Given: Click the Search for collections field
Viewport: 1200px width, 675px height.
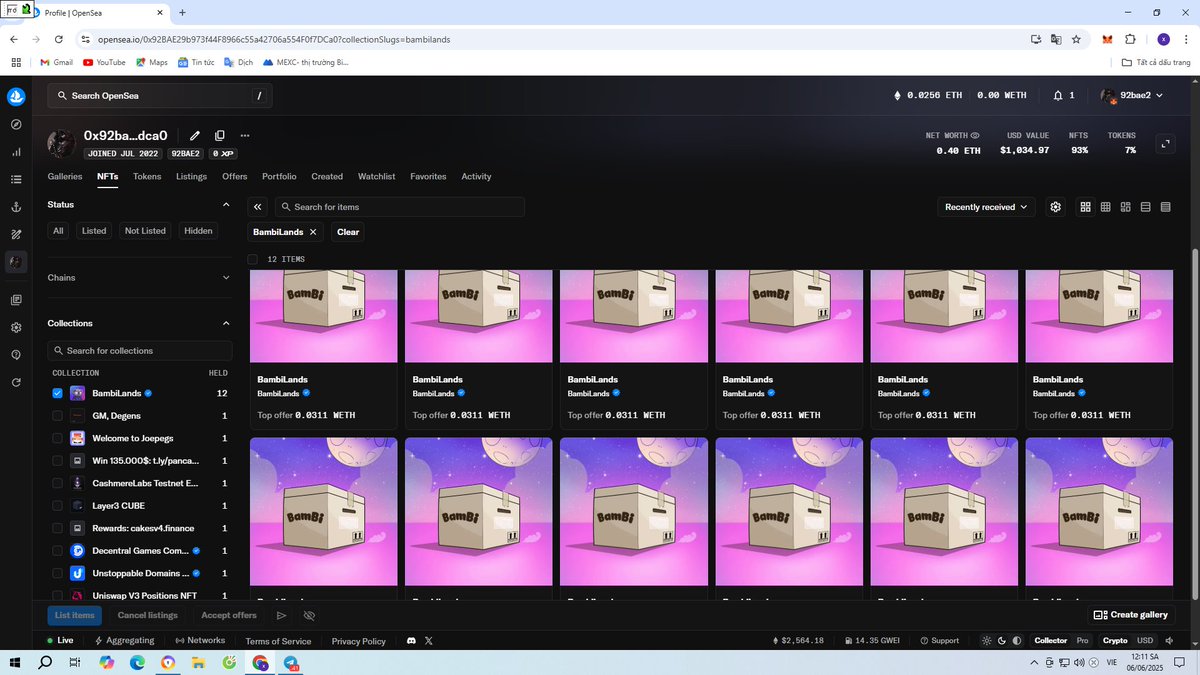Looking at the screenshot, I should click(x=140, y=351).
